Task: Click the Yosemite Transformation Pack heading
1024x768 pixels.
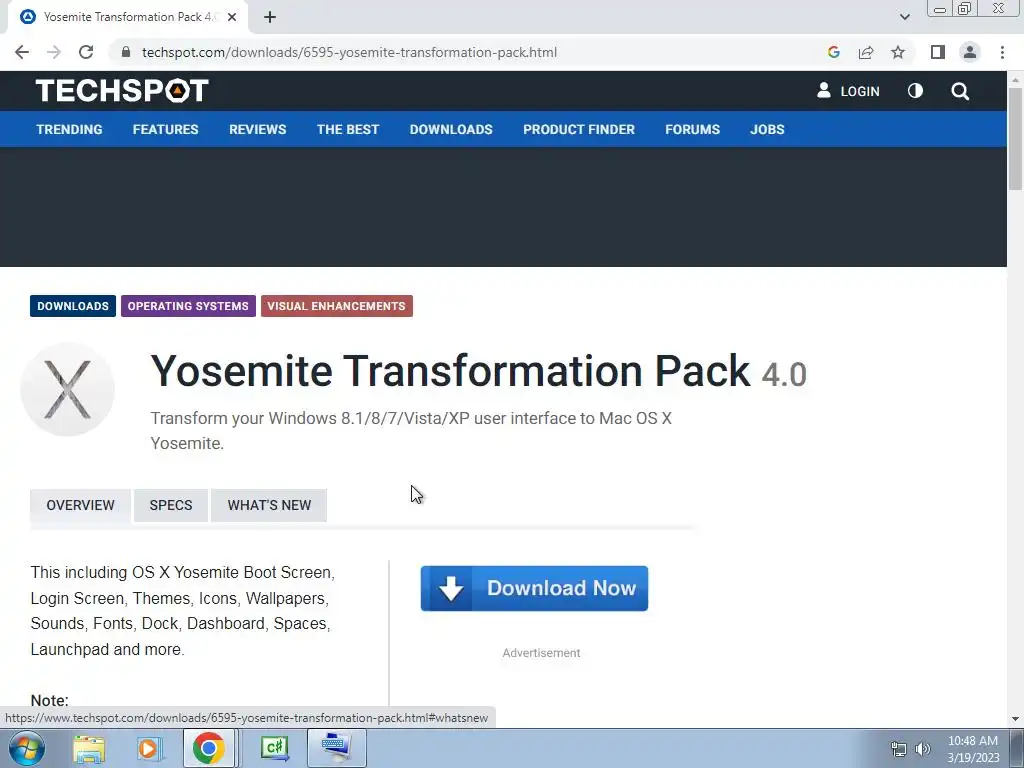Action: point(451,371)
